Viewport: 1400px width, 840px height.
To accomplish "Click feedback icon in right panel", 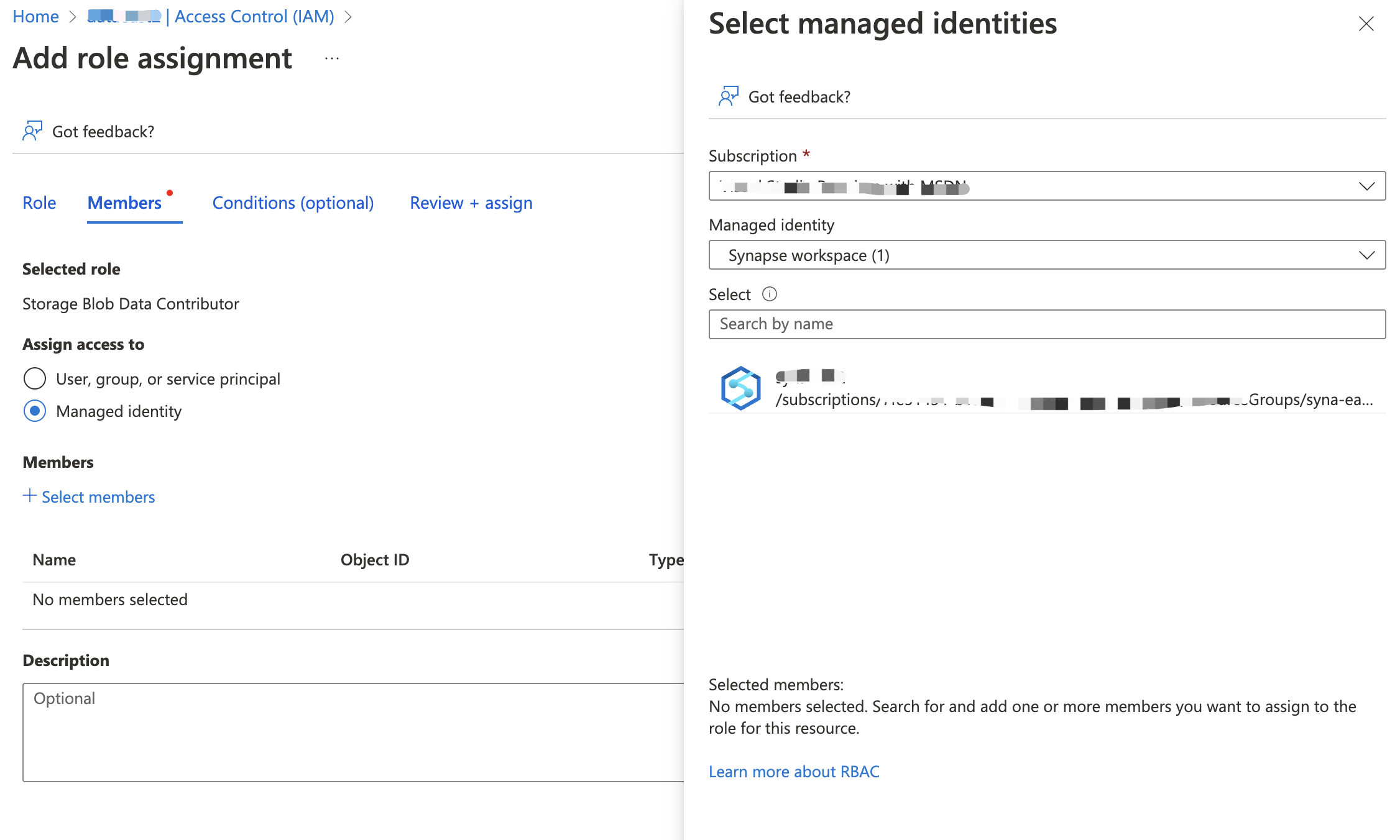I will [x=728, y=96].
